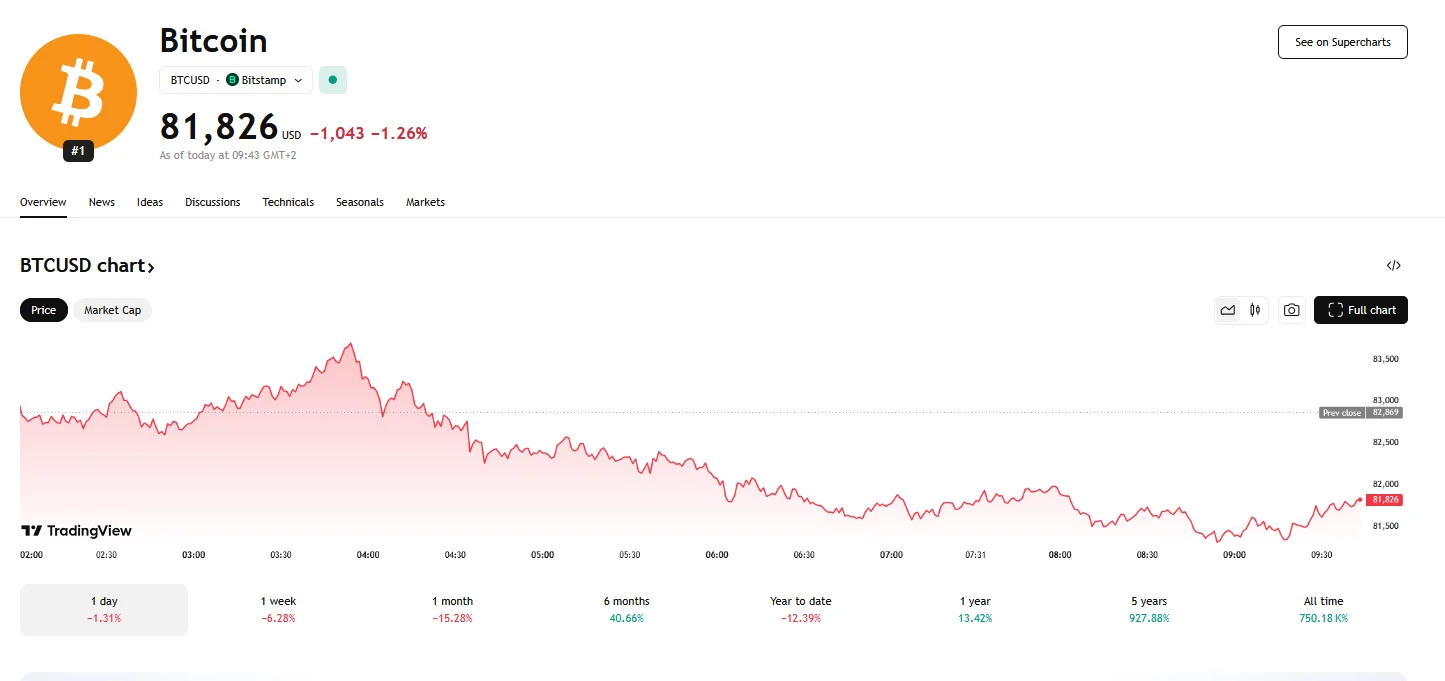
Task: Click See on Supercharts button
Action: coord(1342,42)
